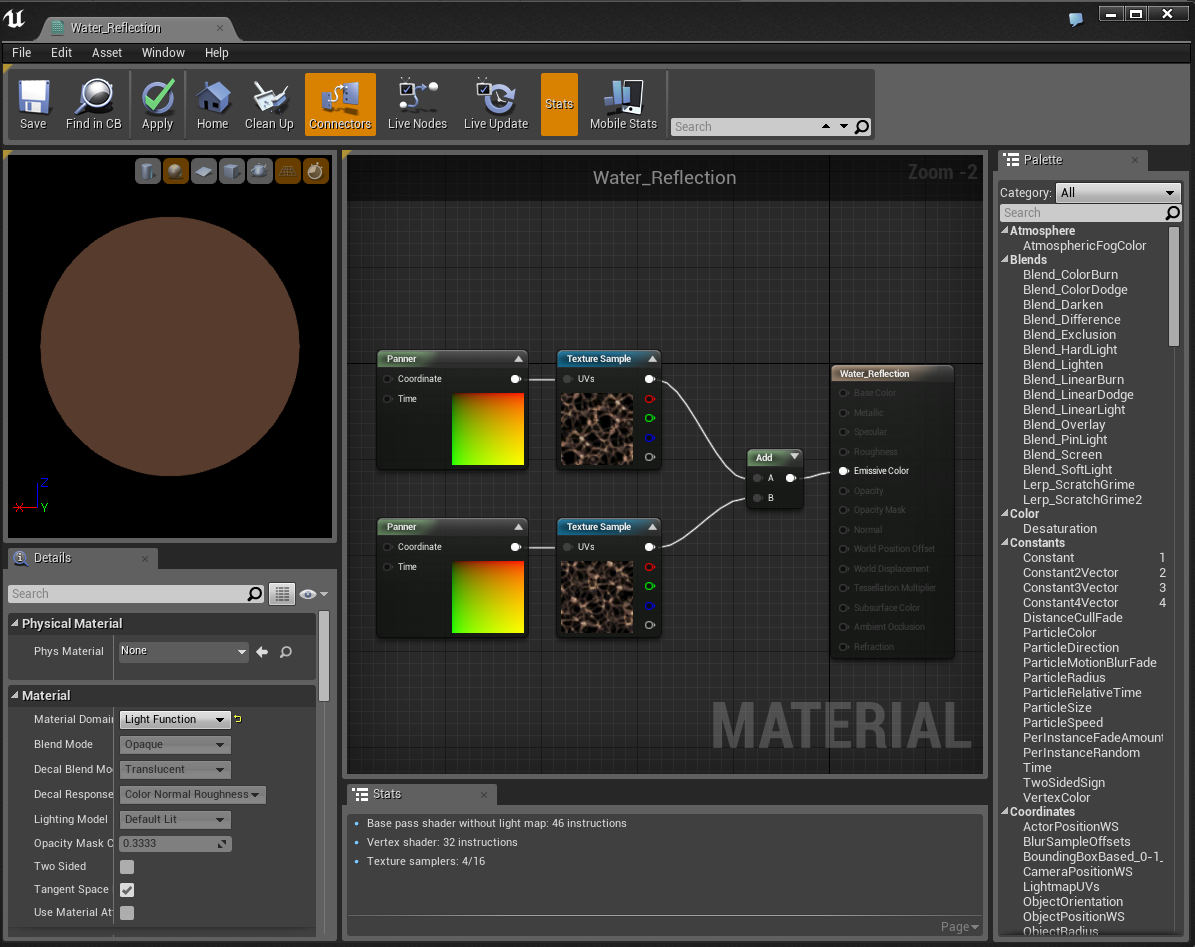This screenshot has width=1195, height=947.
Task: Apply material changes with Apply icon
Action: pyautogui.click(x=158, y=104)
